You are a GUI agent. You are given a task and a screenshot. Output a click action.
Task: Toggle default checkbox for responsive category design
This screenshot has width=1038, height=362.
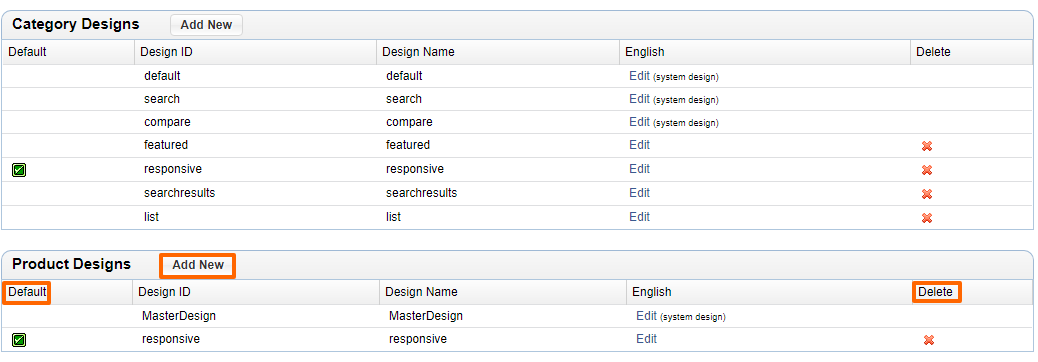click(19, 170)
